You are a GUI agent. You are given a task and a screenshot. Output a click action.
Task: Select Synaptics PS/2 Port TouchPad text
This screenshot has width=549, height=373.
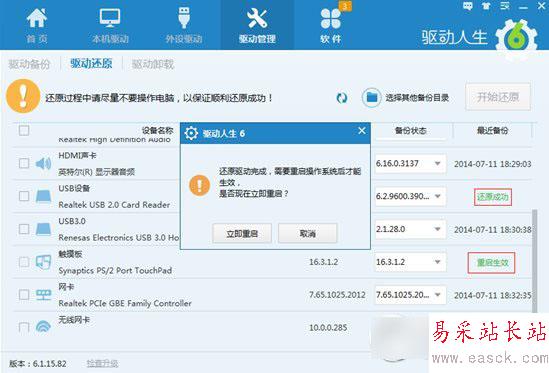(115, 271)
